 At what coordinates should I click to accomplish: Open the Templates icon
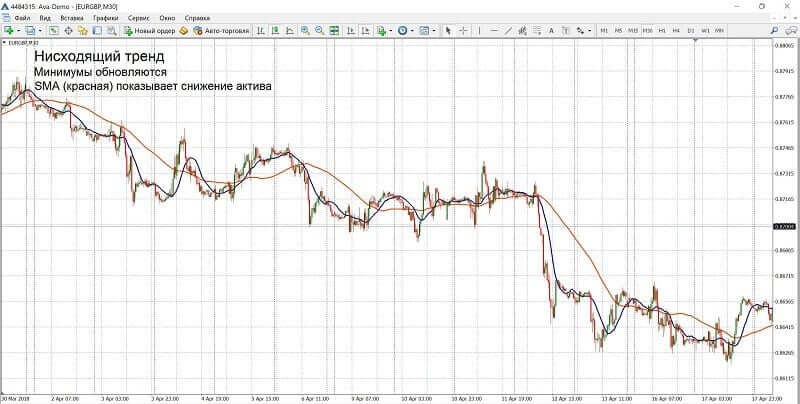coord(424,31)
